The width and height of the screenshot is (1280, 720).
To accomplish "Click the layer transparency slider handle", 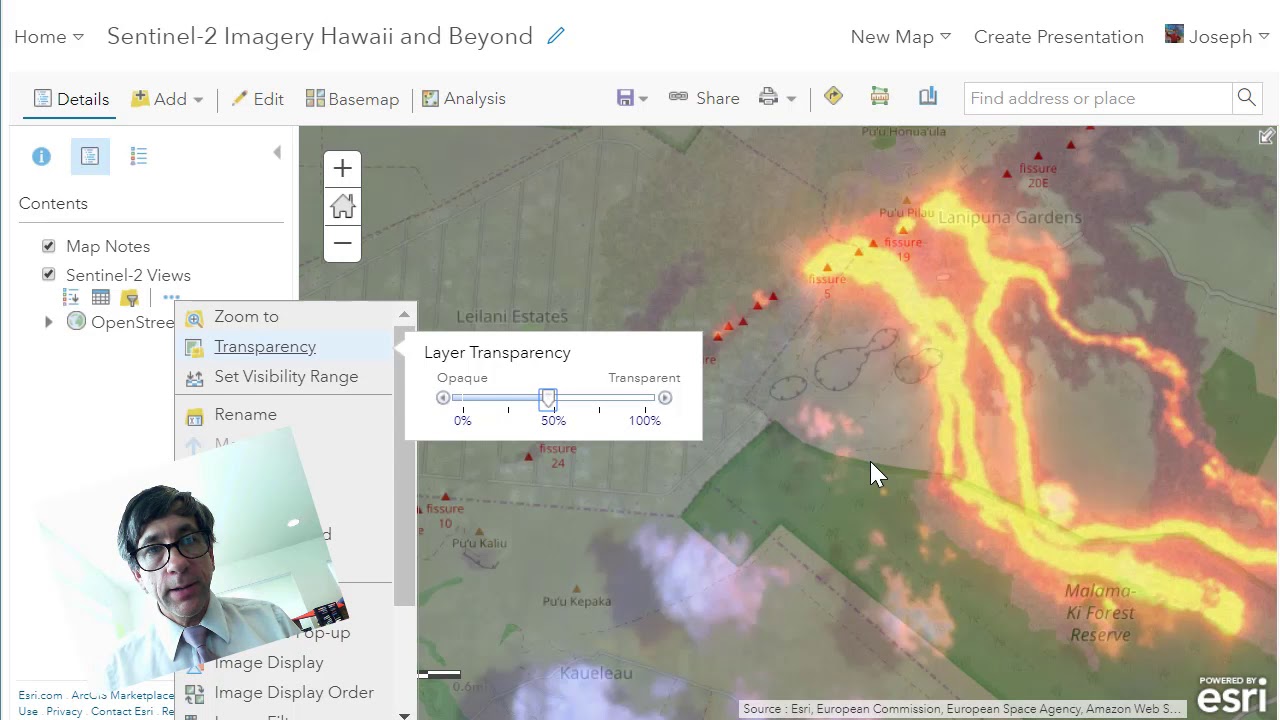I will pyautogui.click(x=548, y=398).
